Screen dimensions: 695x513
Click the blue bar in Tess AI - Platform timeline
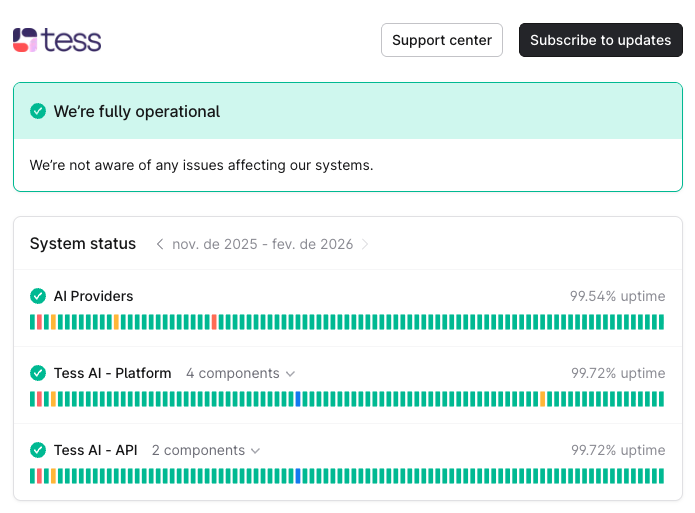(x=298, y=399)
